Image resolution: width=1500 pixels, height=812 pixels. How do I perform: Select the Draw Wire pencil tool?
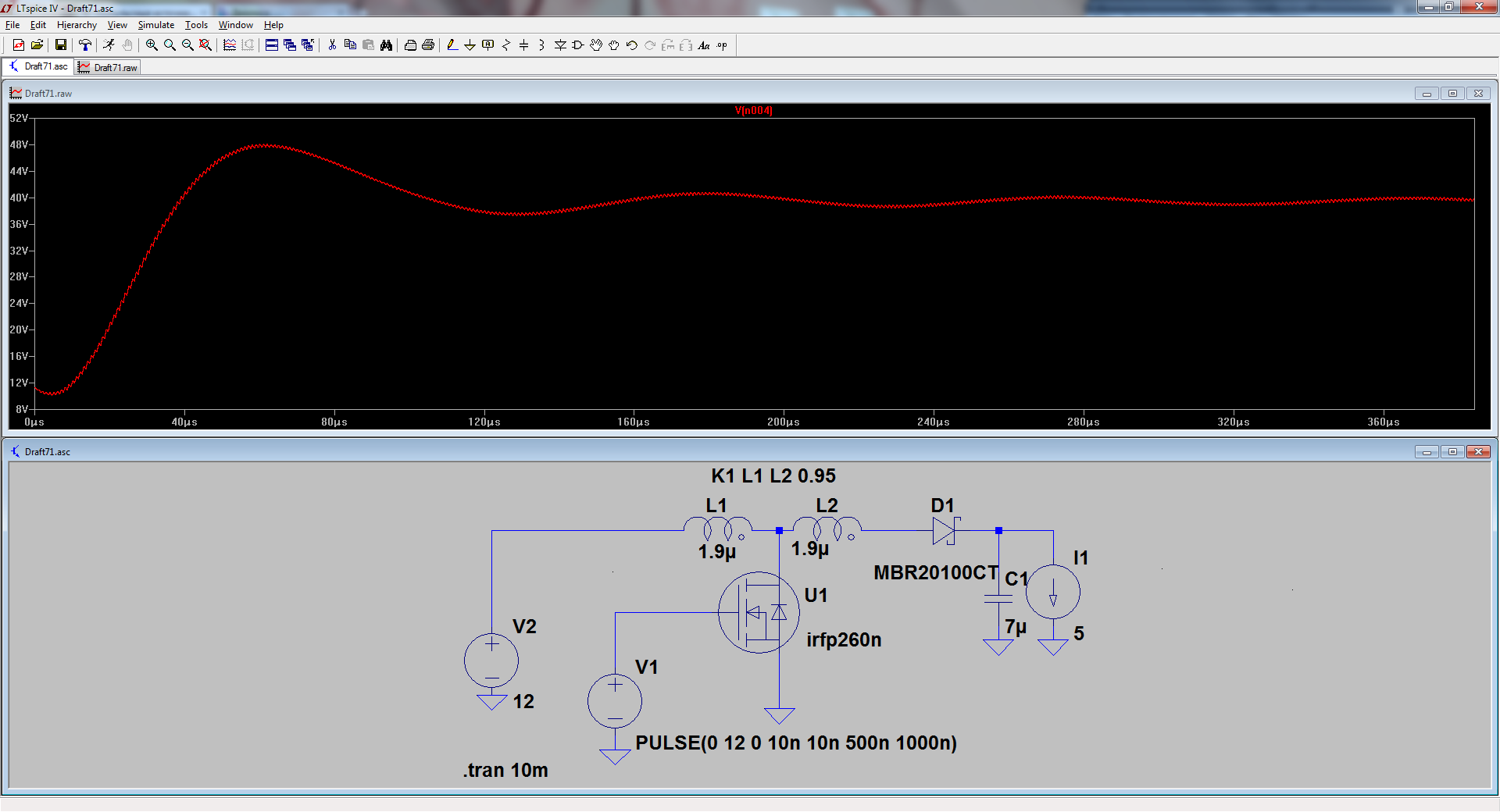click(452, 45)
